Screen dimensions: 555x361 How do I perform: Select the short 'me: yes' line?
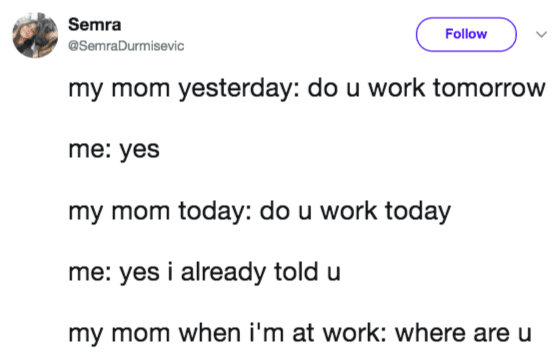[114, 150]
